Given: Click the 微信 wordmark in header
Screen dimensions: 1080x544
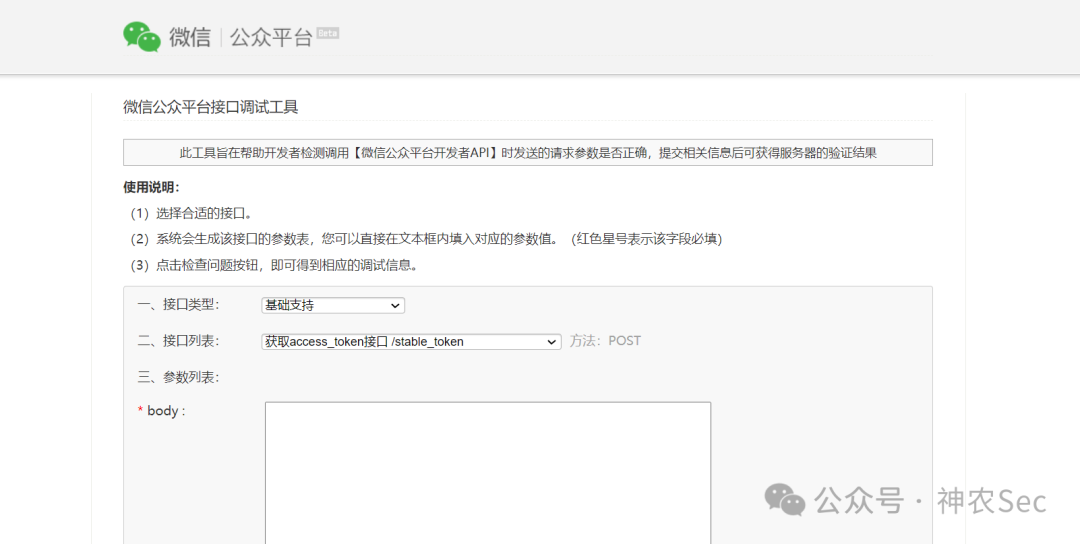Looking at the screenshot, I should click(189, 37).
